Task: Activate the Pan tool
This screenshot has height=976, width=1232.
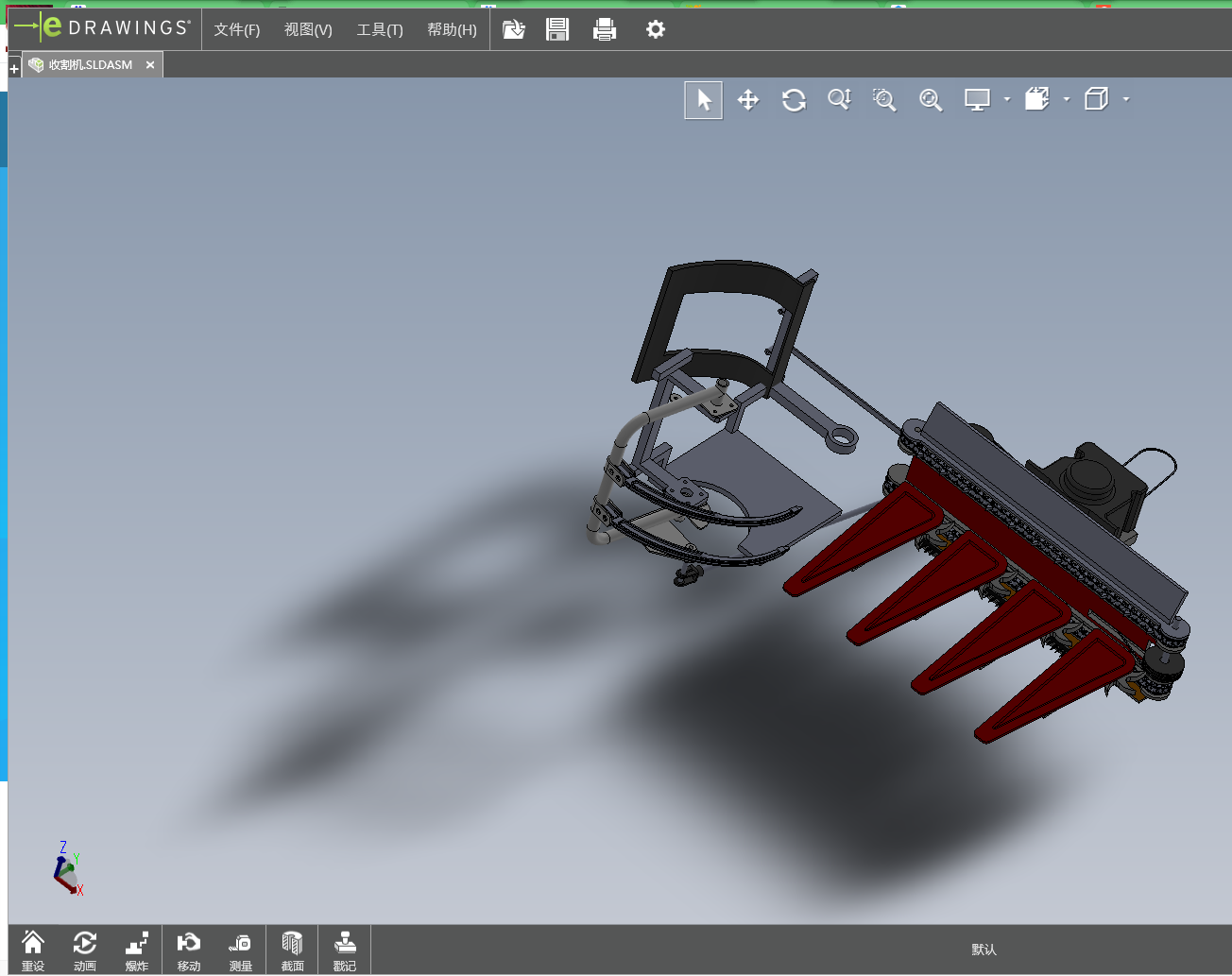Action: 748,100
